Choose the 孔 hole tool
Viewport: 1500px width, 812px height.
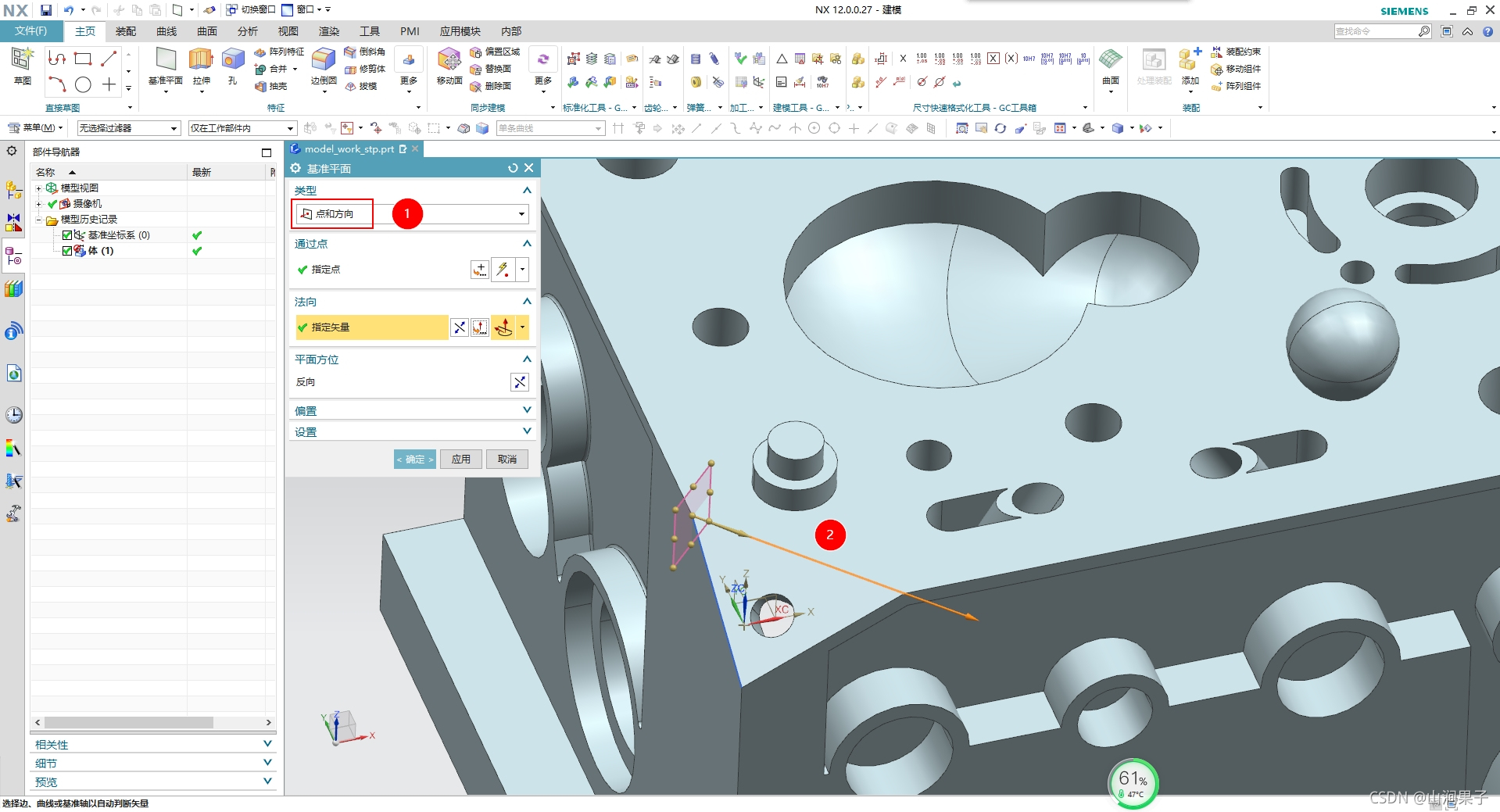pos(232,65)
